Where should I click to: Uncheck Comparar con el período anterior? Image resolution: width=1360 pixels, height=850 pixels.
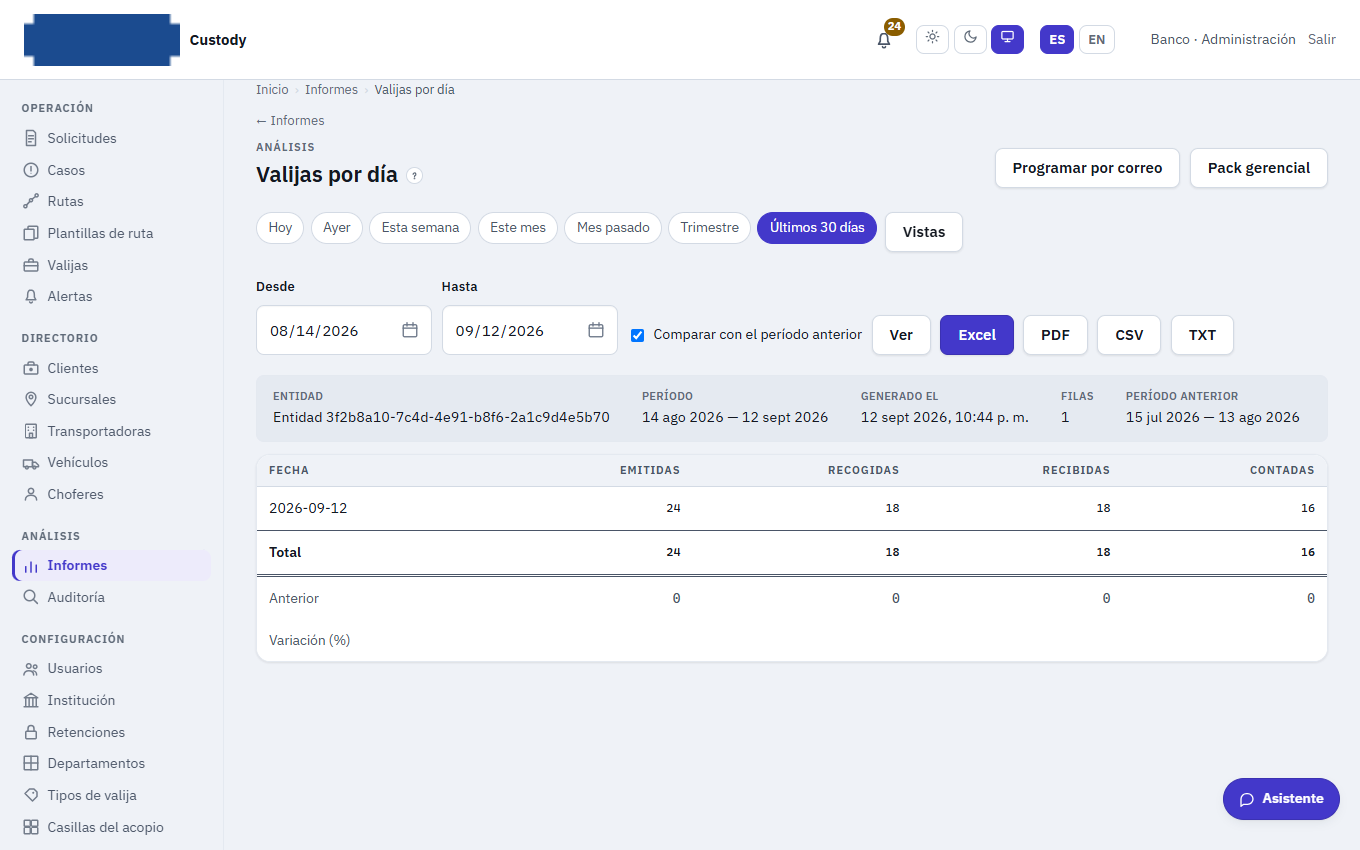tap(637, 335)
